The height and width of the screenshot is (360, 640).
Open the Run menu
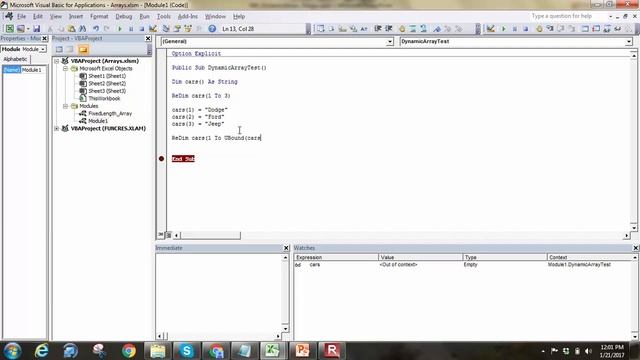(x=144, y=16)
